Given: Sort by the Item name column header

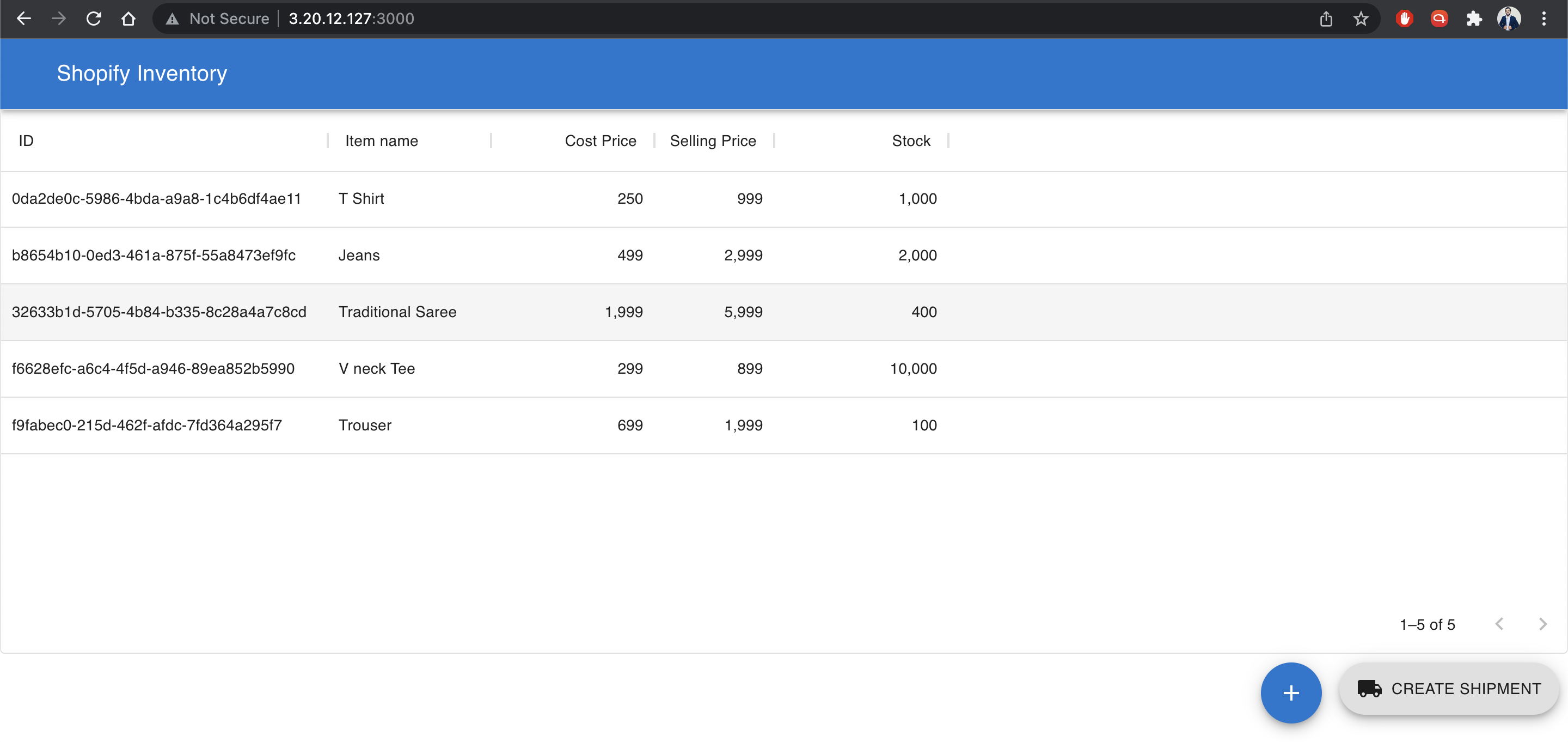Looking at the screenshot, I should pos(382,141).
